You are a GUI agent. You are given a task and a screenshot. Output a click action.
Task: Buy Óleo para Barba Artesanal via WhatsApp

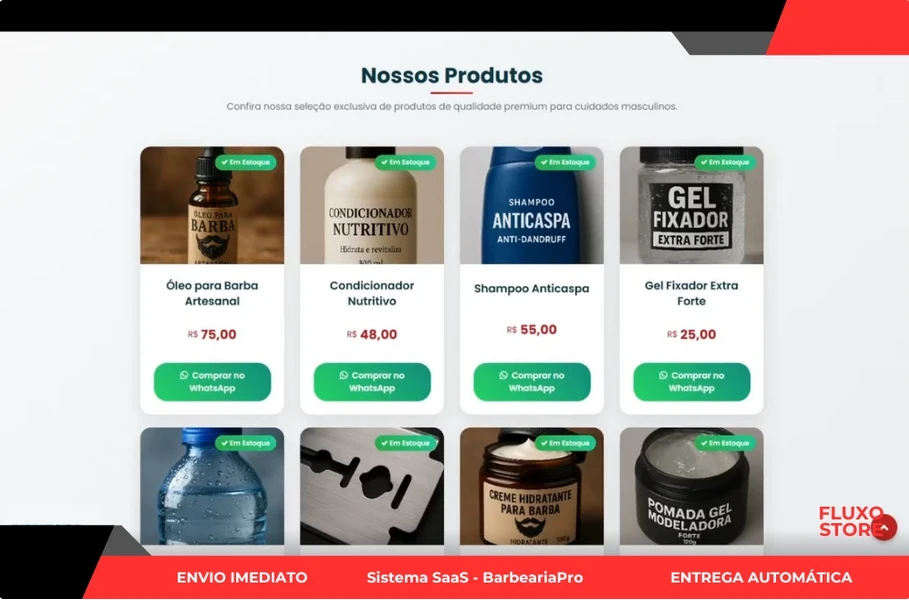coord(212,381)
